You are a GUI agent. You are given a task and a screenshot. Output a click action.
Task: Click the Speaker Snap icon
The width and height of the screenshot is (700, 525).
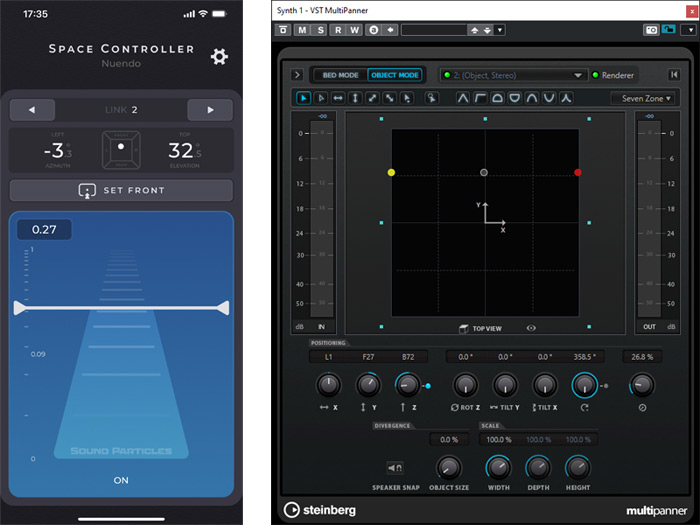(x=395, y=467)
